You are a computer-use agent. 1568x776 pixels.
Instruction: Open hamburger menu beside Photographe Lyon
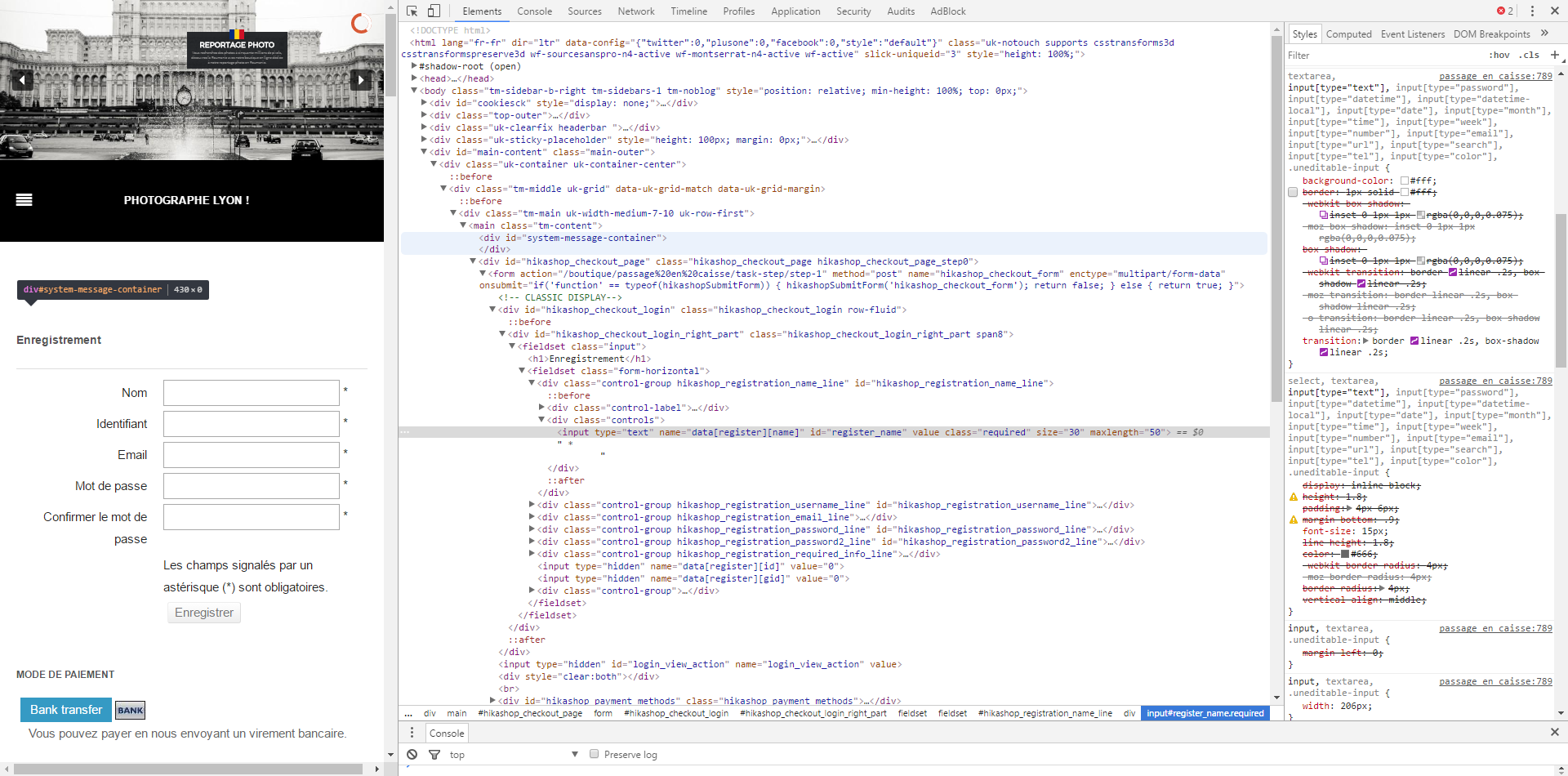point(24,200)
